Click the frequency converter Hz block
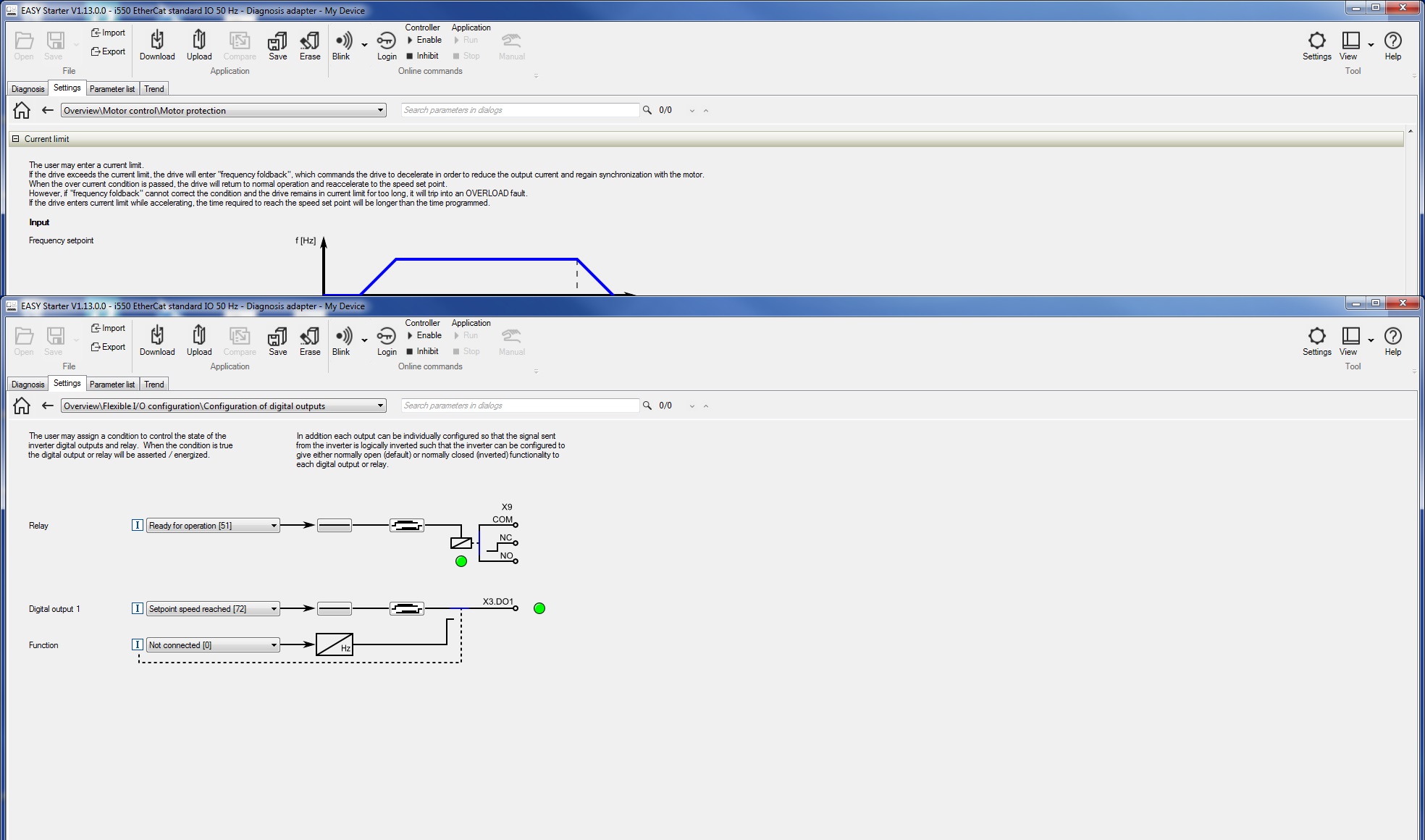 pyautogui.click(x=335, y=644)
